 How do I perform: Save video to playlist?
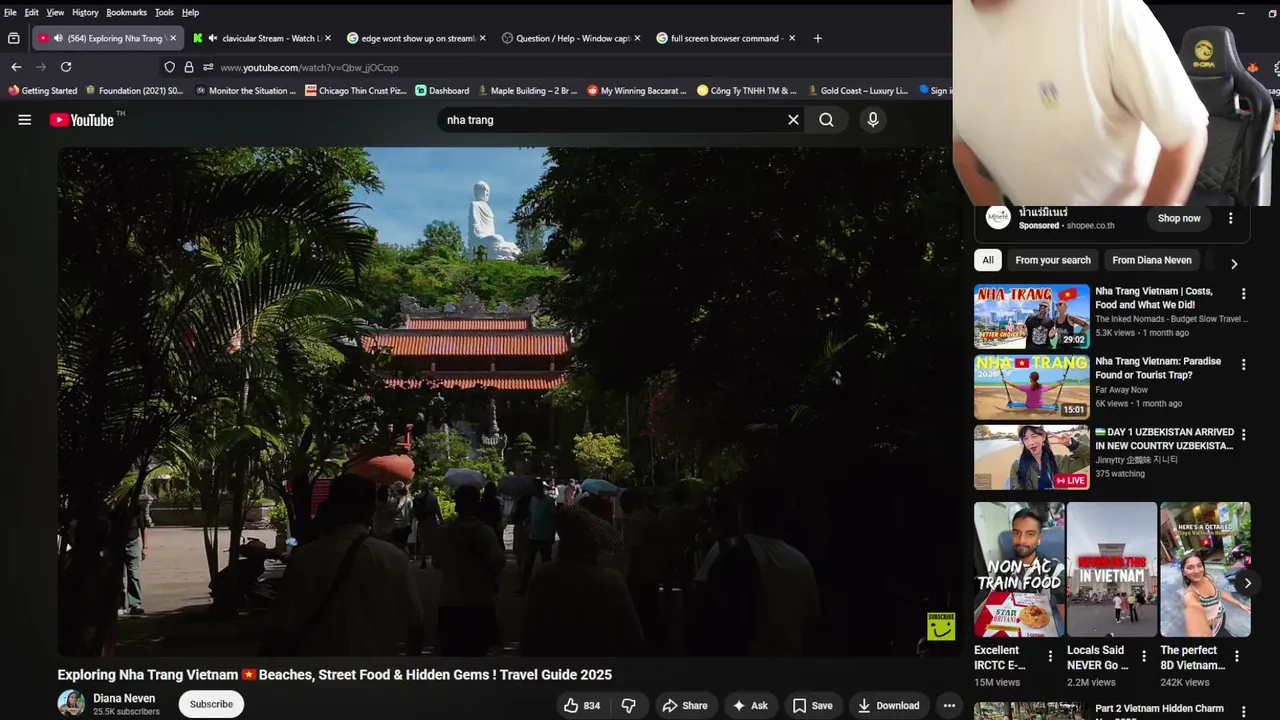point(812,705)
